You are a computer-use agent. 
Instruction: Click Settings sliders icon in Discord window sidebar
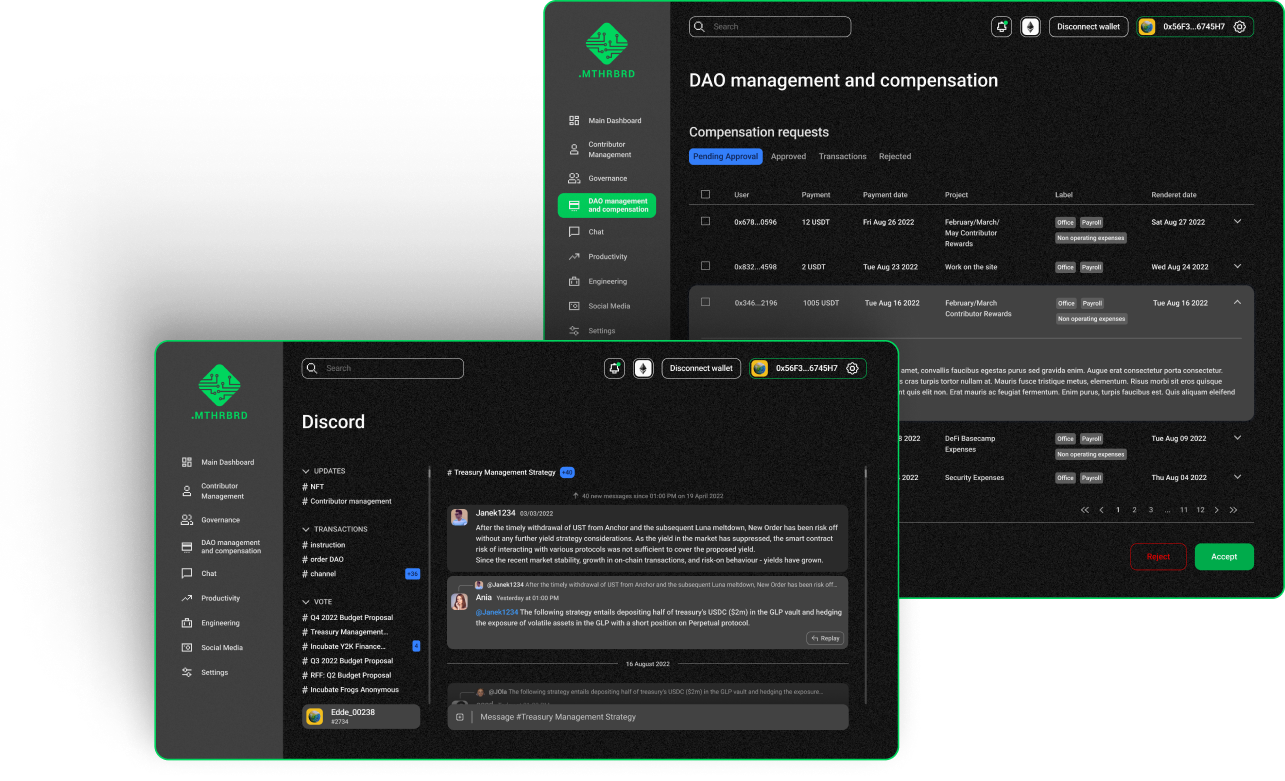(187, 673)
